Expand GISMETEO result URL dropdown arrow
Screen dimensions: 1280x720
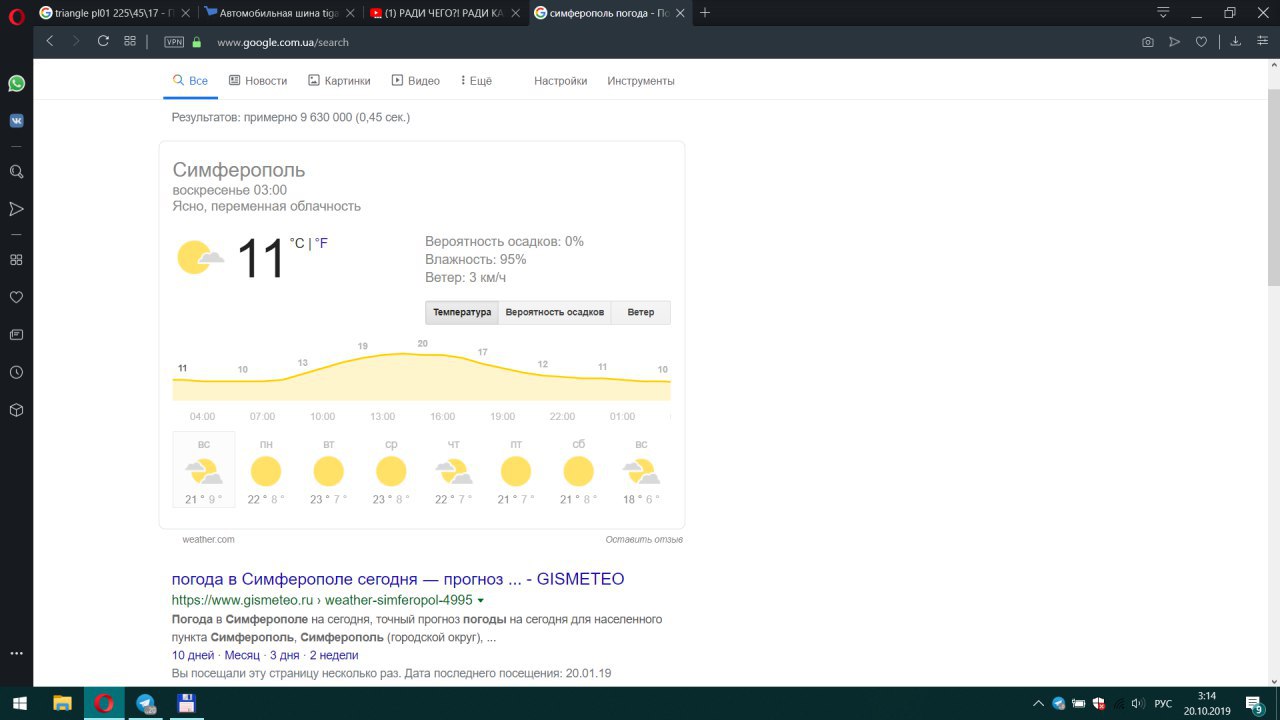(481, 601)
